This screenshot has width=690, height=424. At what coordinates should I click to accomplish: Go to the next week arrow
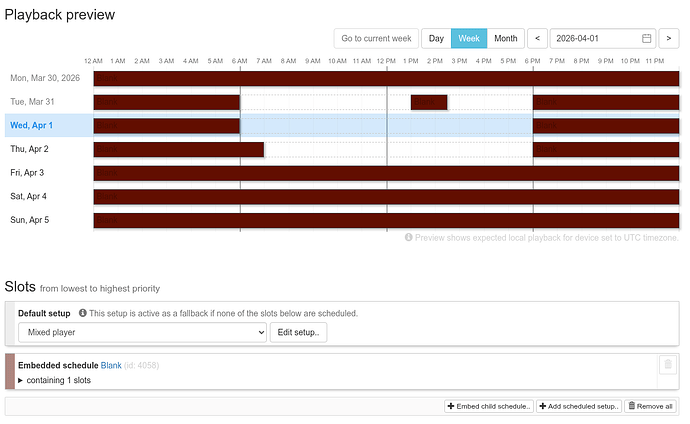[670, 39]
